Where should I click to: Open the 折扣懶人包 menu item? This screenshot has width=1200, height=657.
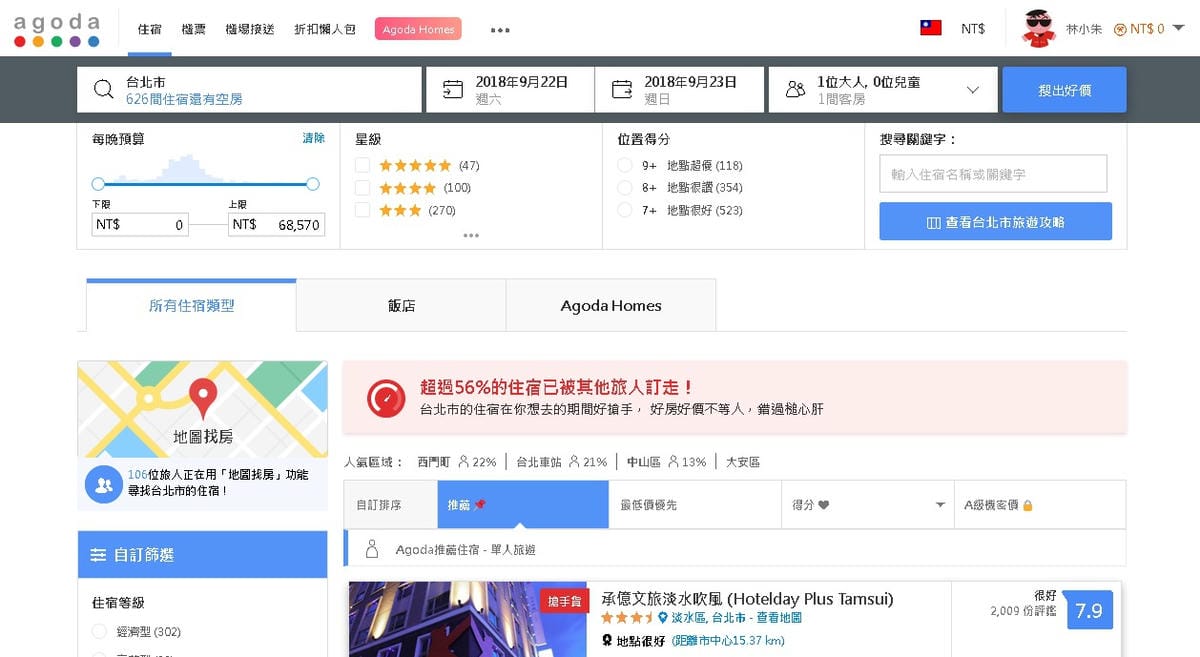click(x=325, y=30)
